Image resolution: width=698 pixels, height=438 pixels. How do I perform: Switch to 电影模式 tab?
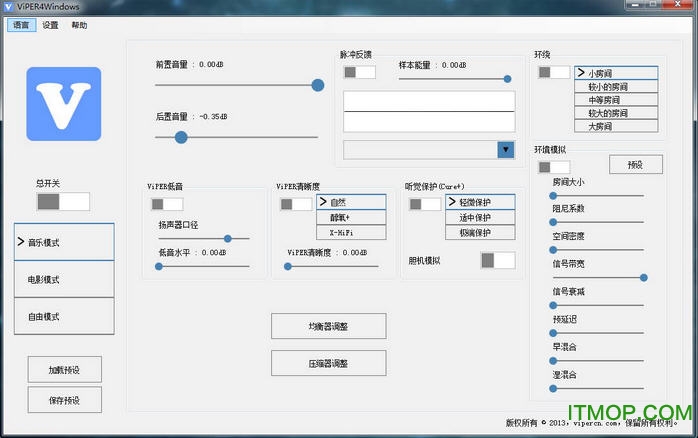[64, 279]
